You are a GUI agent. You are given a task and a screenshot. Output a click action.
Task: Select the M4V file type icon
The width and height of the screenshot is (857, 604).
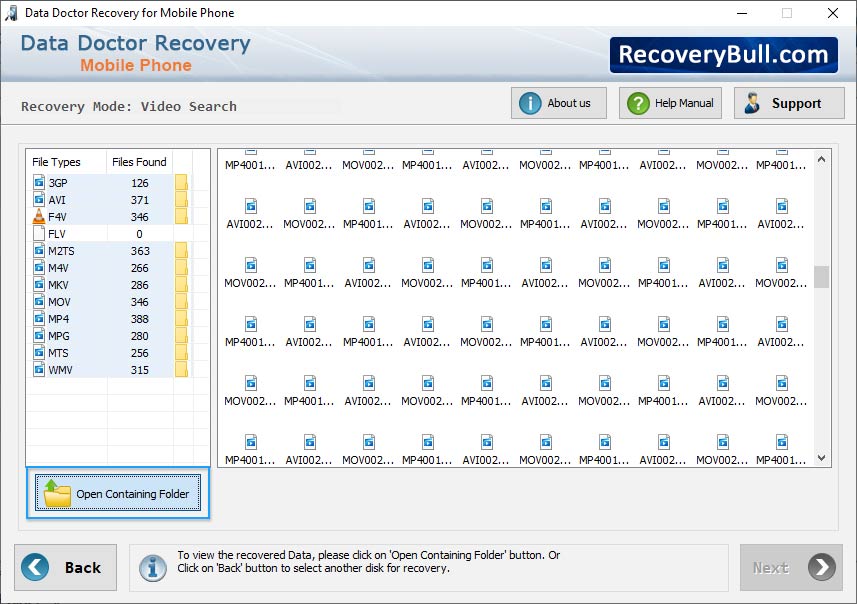(x=39, y=267)
